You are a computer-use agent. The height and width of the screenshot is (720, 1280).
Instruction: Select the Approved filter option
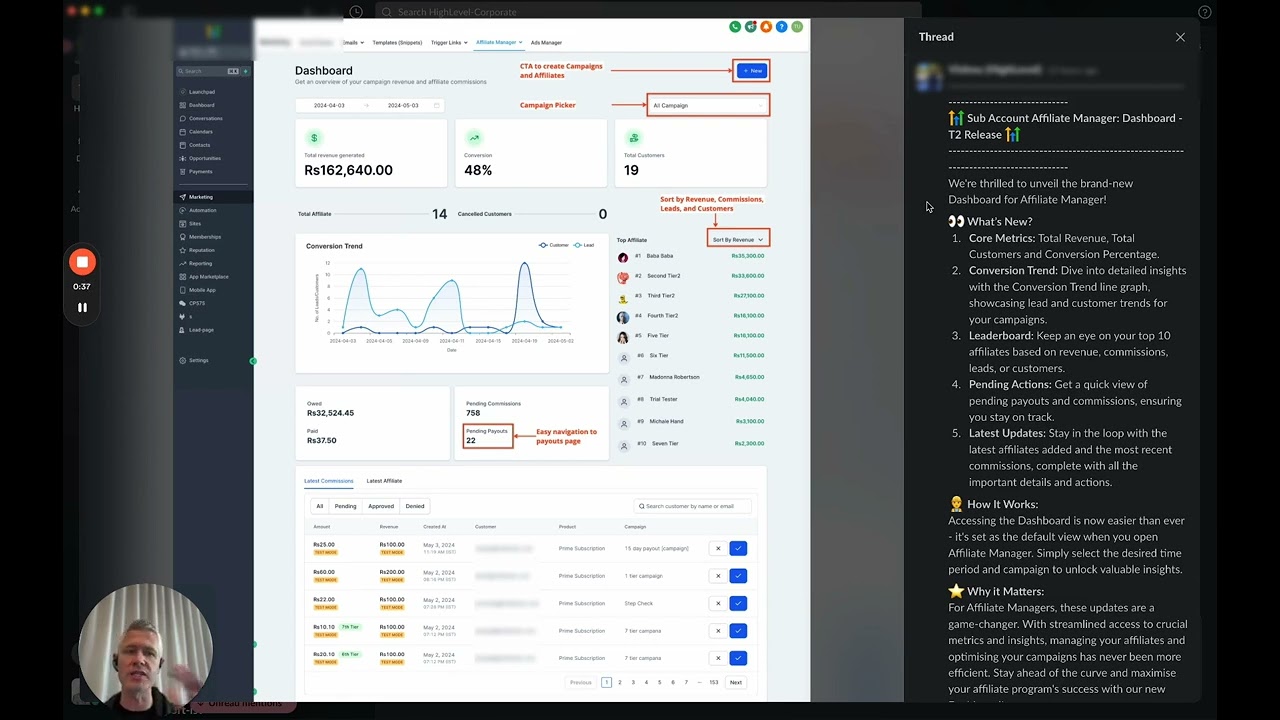click(381, 506)
